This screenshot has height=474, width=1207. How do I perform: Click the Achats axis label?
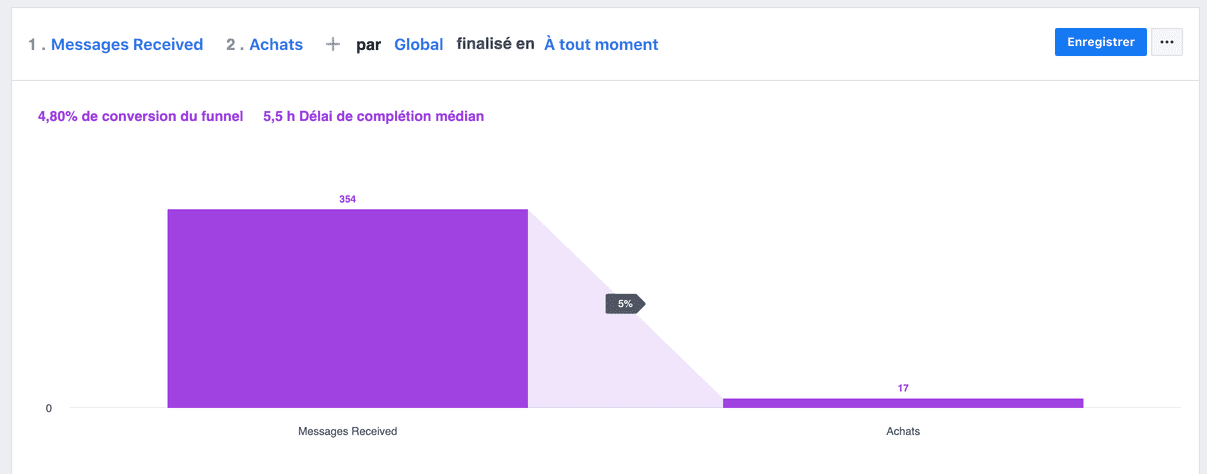click(x=903, y=432)
